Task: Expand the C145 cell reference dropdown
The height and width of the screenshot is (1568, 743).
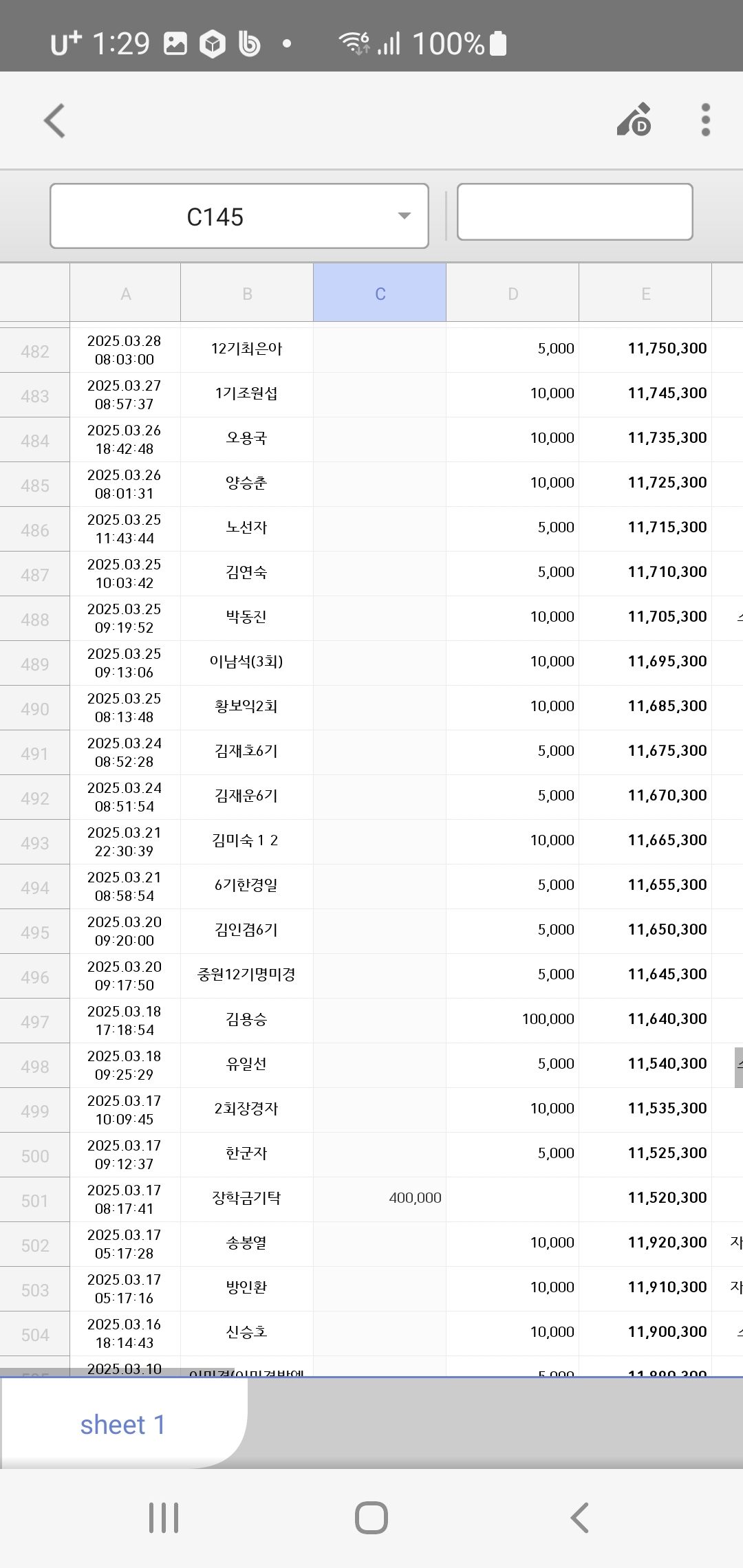Action: pos(405,216)
